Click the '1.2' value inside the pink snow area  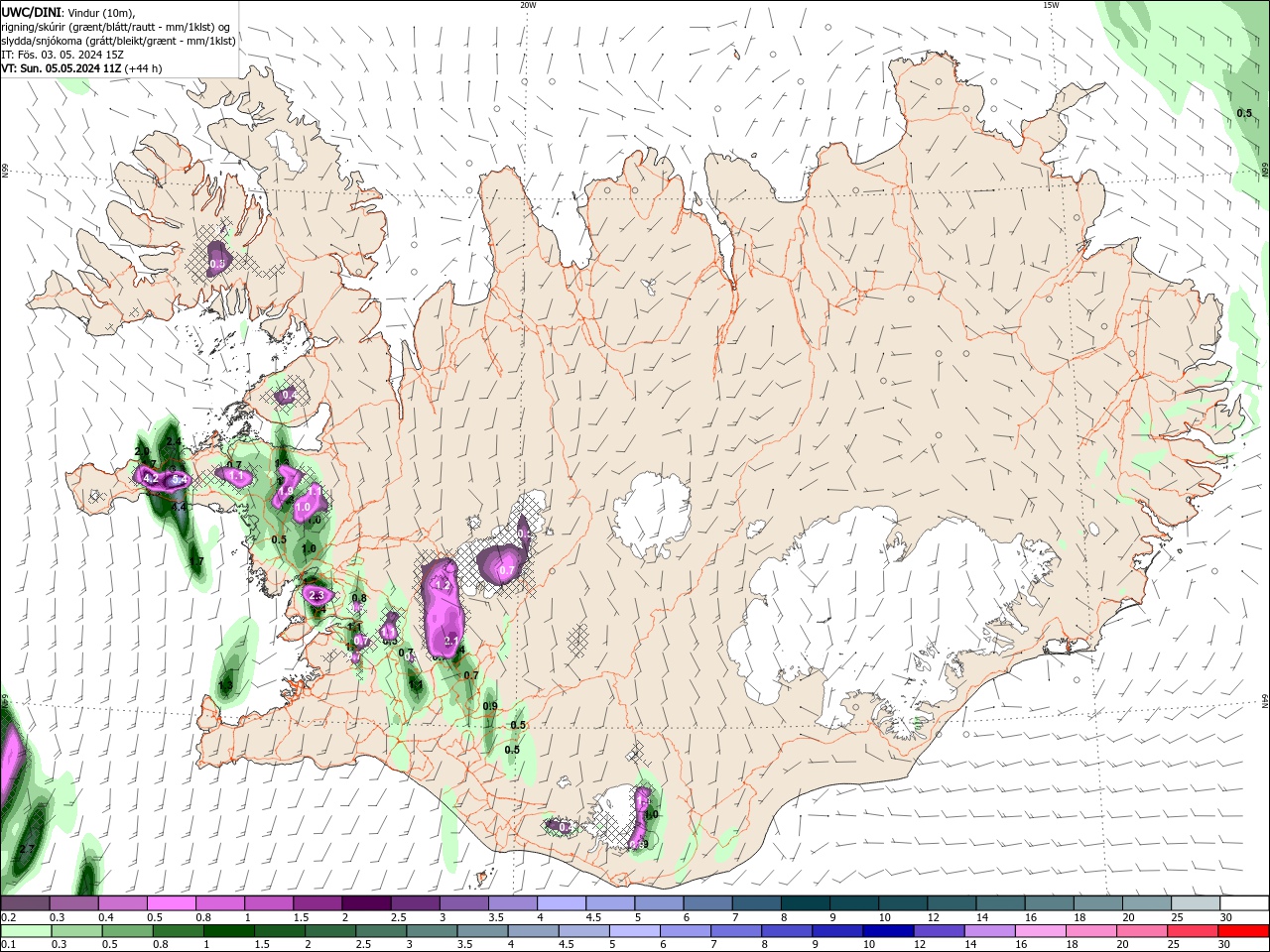[444, 586]
